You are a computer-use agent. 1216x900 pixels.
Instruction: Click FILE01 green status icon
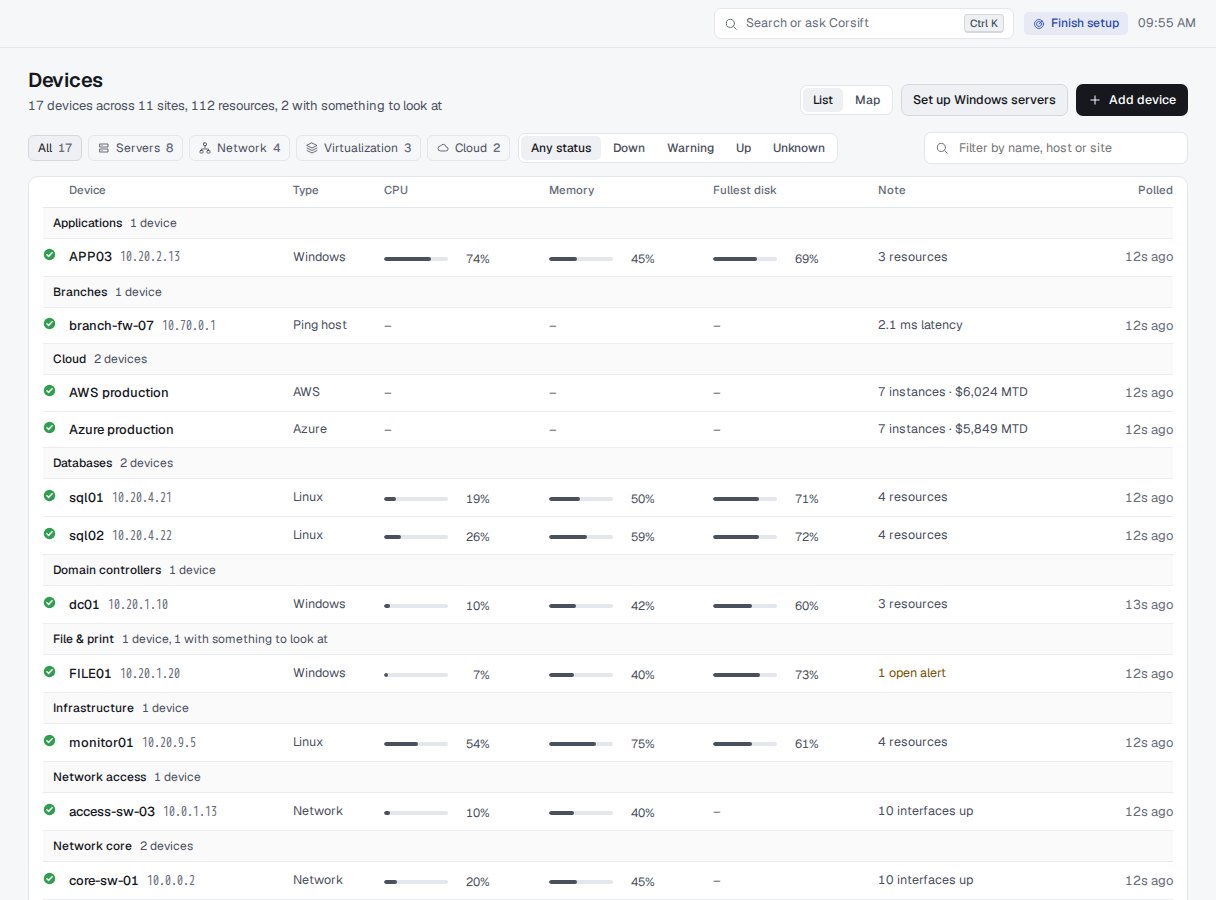(49, 671)
